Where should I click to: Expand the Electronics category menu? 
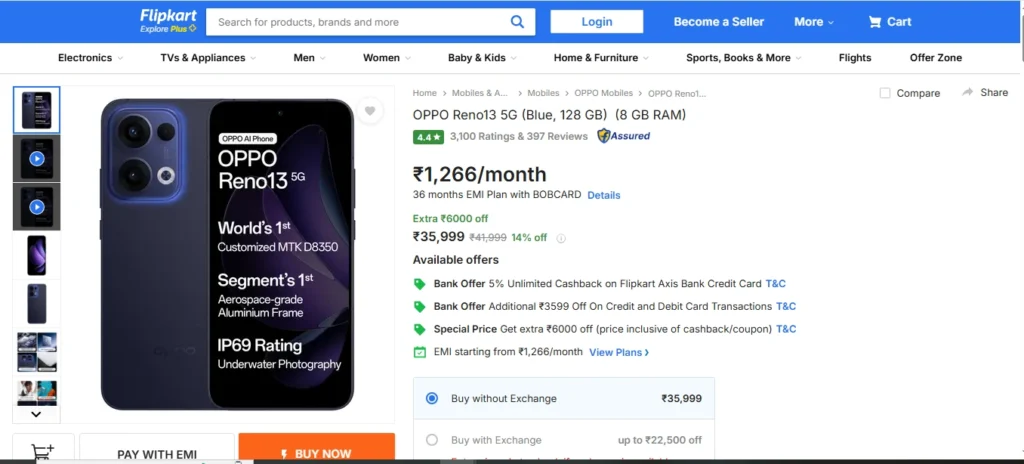[x=90, y=58]
